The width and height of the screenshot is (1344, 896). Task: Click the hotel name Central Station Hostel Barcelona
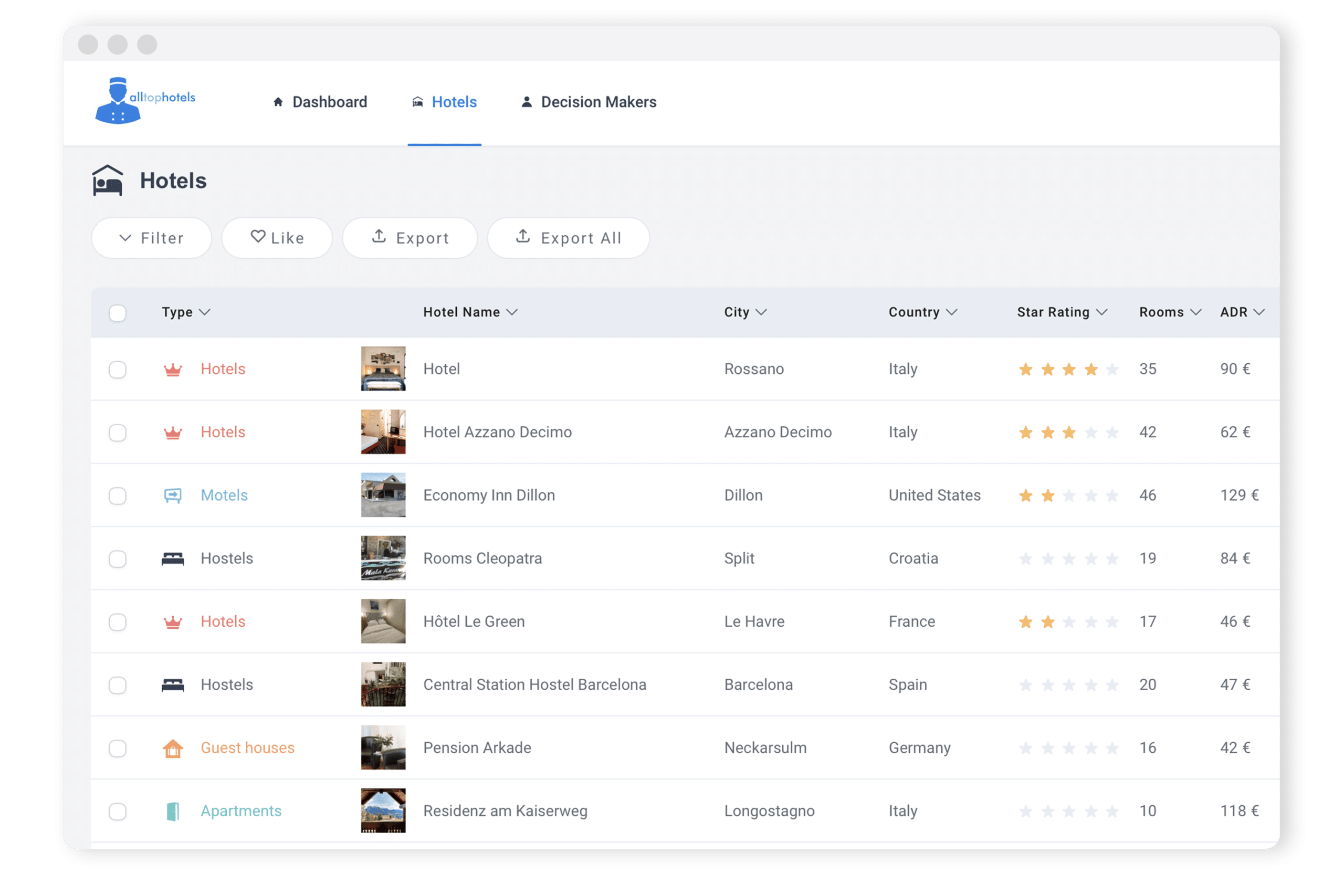[535, 684]
